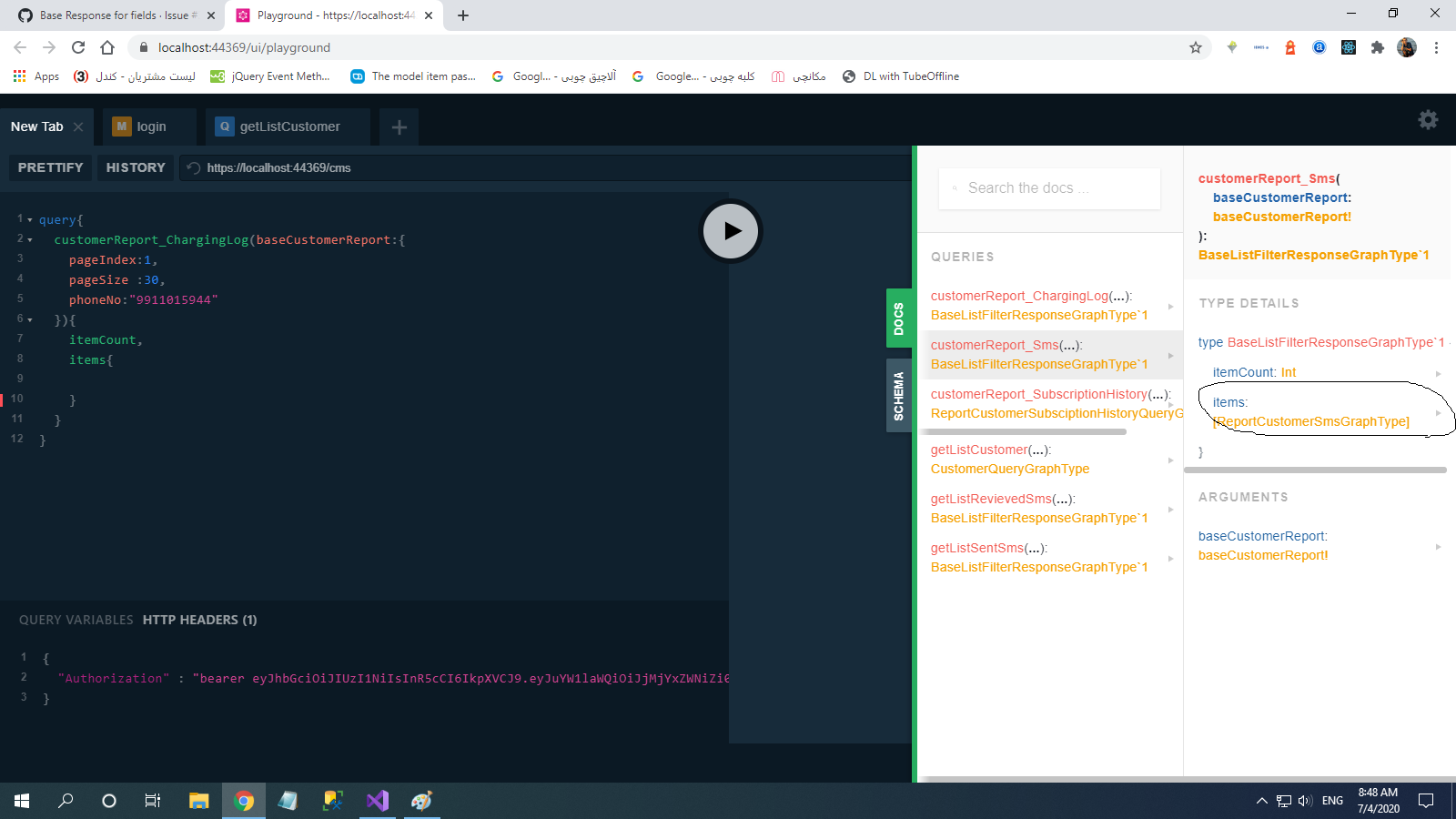Image resolution: width=1456 pixels, height=819 pixels.
Task: Open Playground settings via gear icon
Action: pyautogui.click(x=1427, y=119)
